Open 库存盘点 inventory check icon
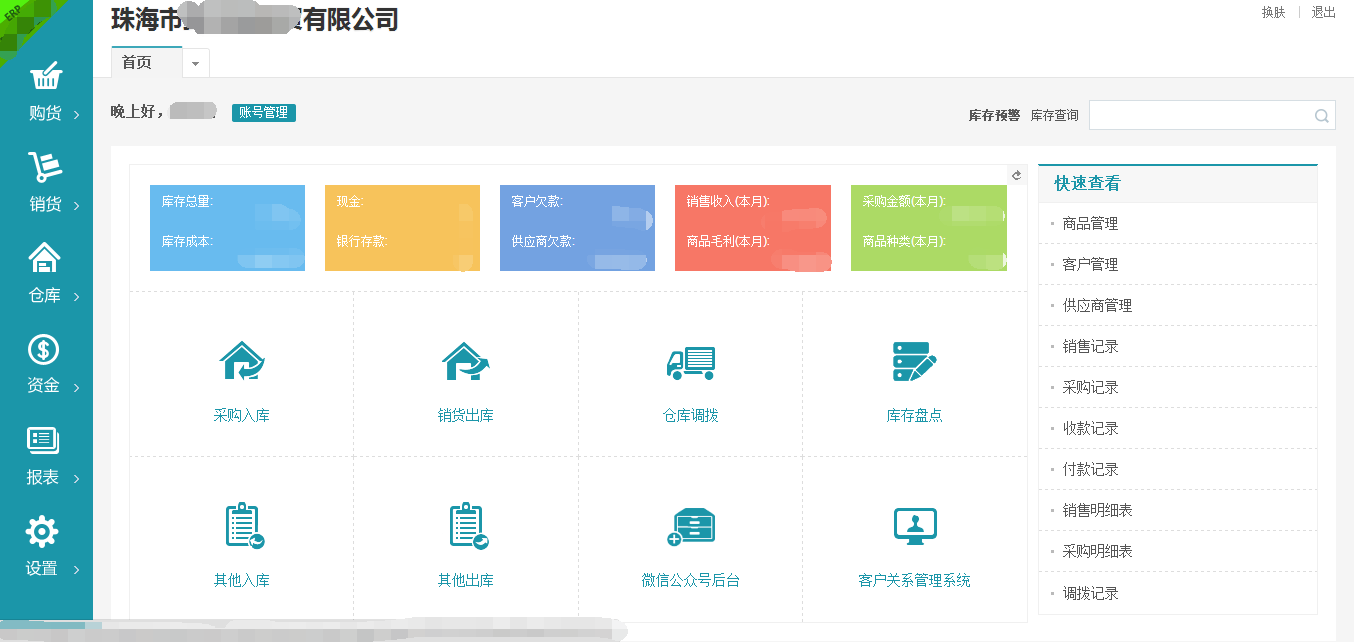 914,362
